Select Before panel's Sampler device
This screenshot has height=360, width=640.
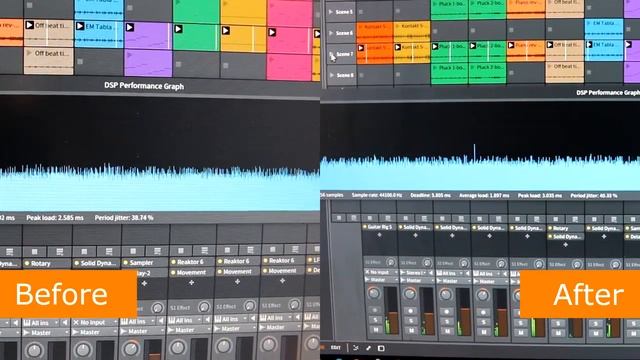(144, 263)
